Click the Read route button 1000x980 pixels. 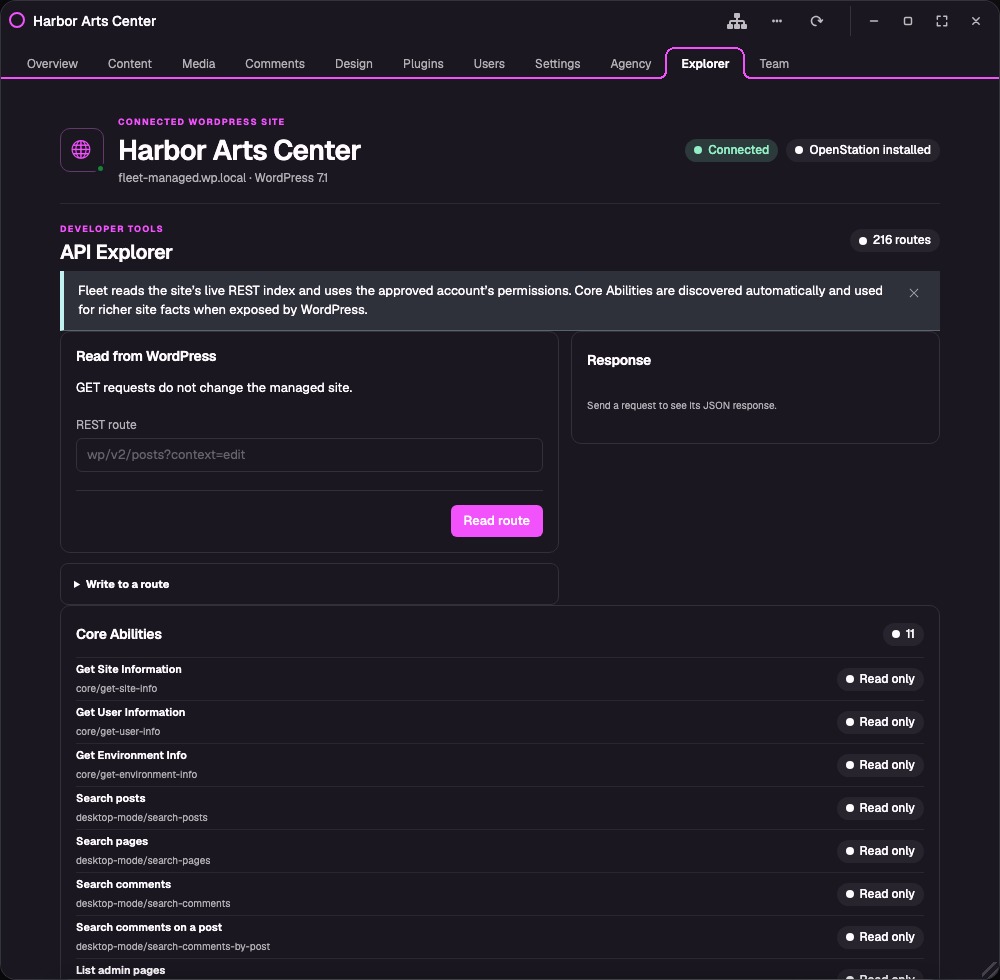click(x=497, y=521)
